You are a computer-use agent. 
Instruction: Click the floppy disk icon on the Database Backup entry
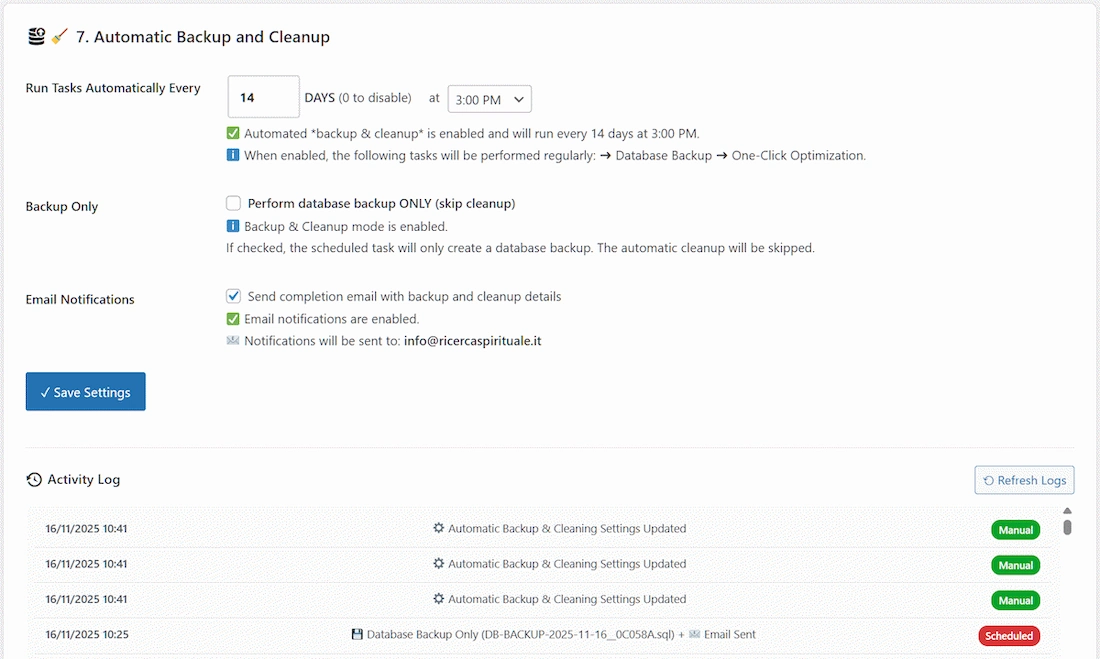pos(359,634)
